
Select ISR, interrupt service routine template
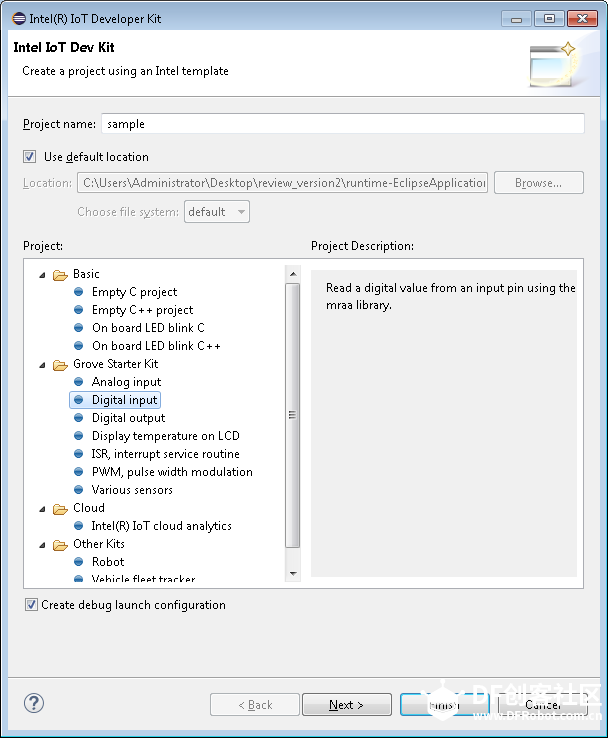coord(166,454)
